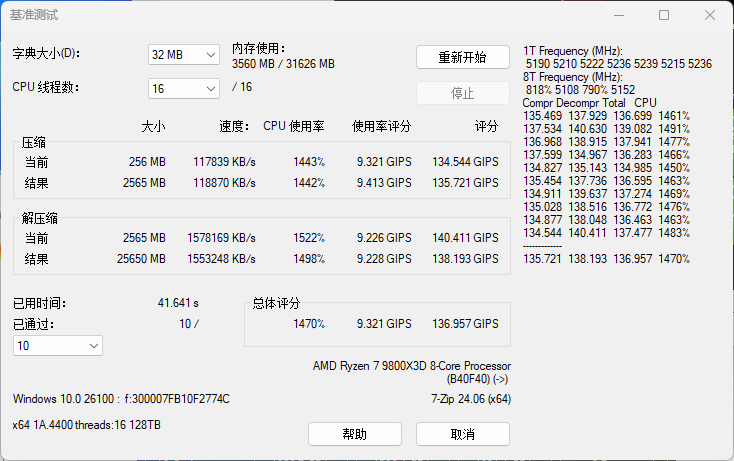This screenshot has width=734, height=461.
Task: Minimize the 基准测试 window
Action: point(619,15)
